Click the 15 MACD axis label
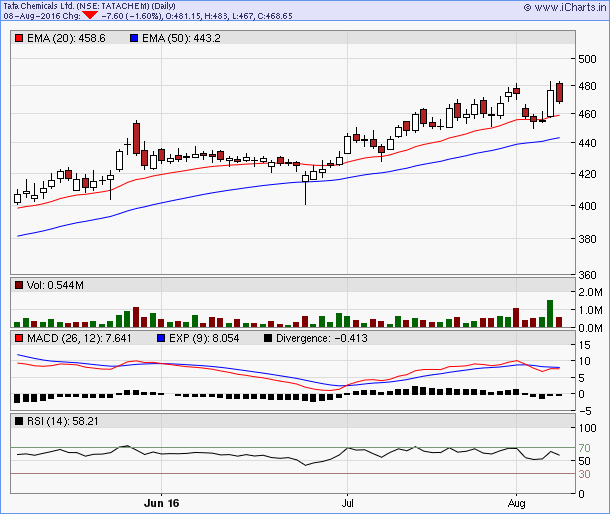610x514 pixels. pyautogui.click(x=584, y=345)
